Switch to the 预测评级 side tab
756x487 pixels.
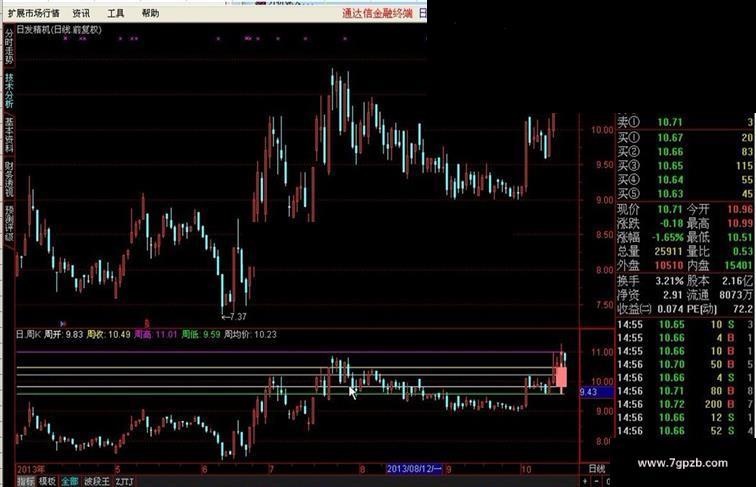point(9,224)
